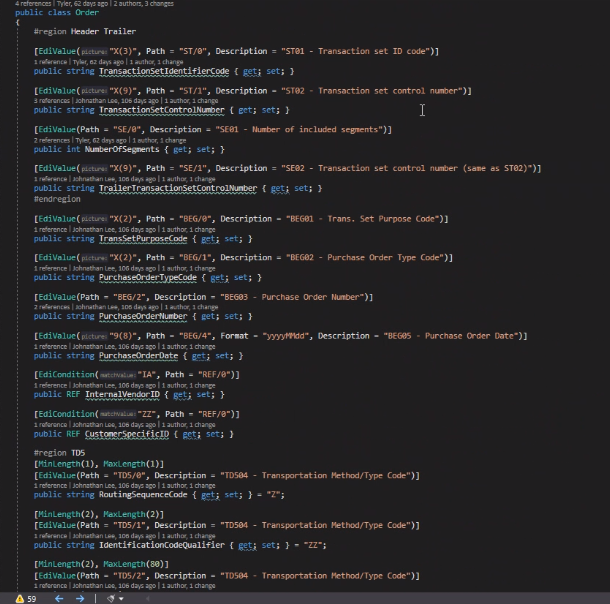The height and width of the screenshot is (604, 610).
Task: Open '2 authors, 3 changes' above class Order
Action: [144, 4]
